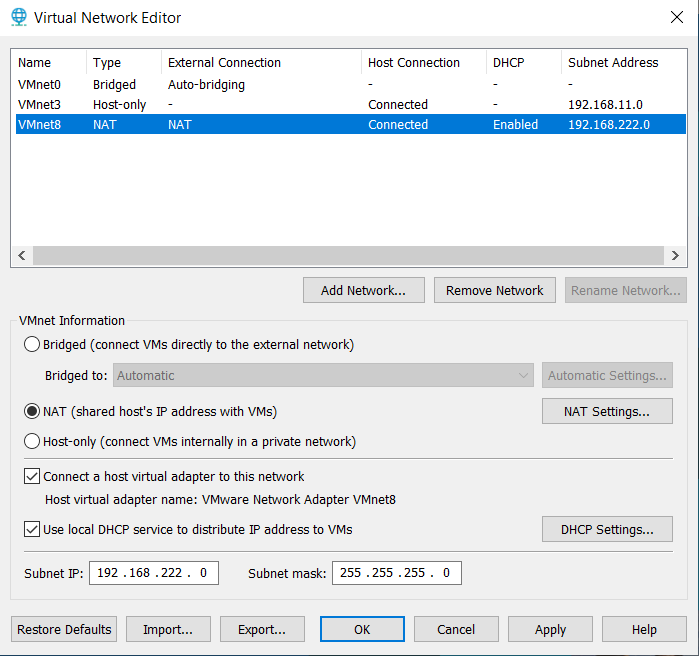The width and height of the screenshot is (699, 656).
Task: Click the Subnet Address column header
Action: point(613,62)
